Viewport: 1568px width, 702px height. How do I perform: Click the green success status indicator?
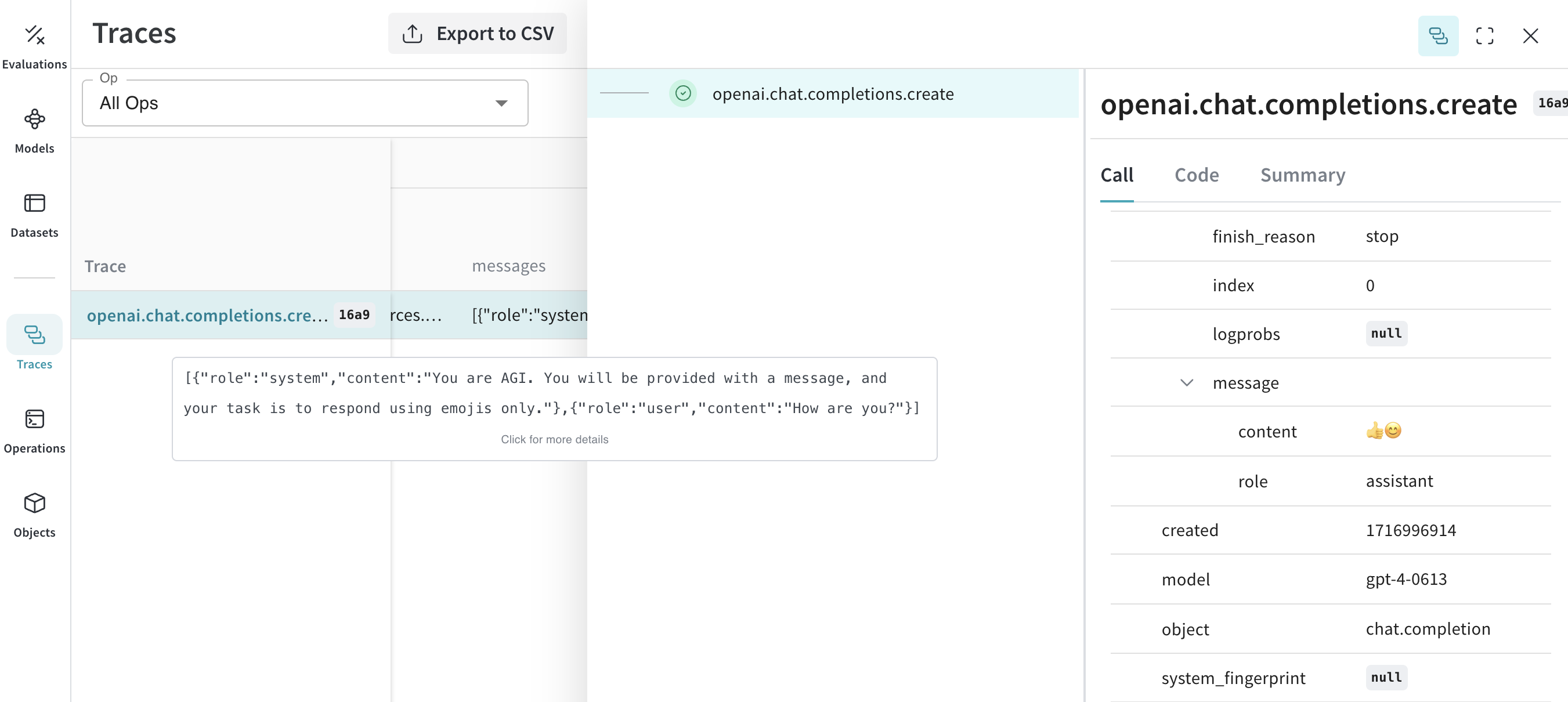click(683, 93)
